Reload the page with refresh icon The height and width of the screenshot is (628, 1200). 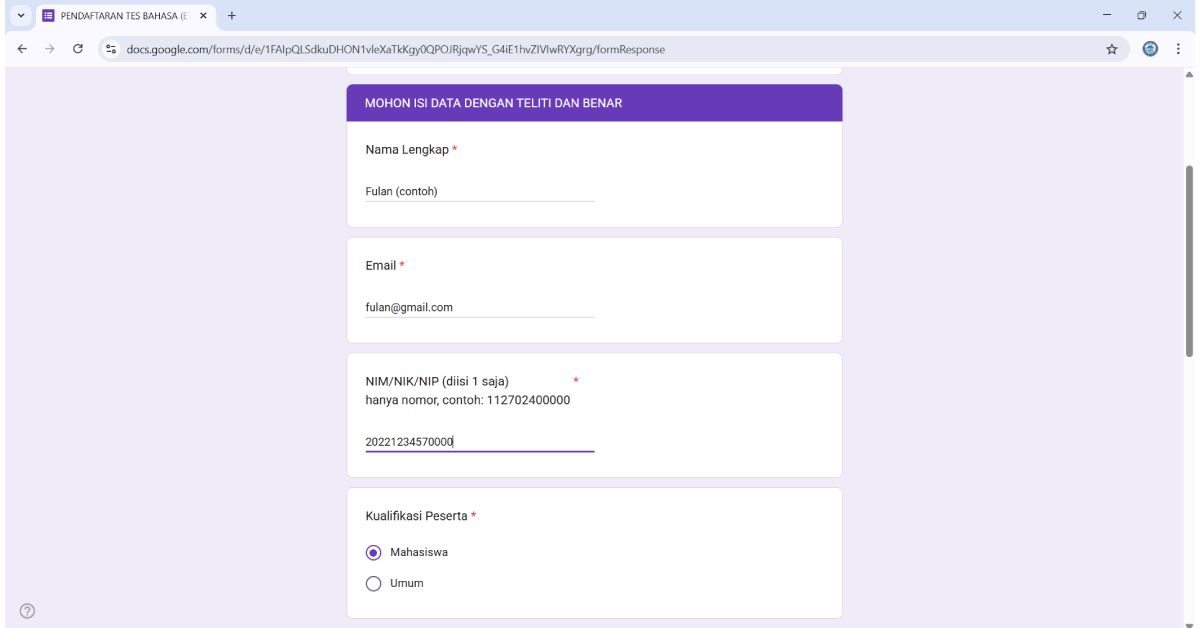click(78, 49)
